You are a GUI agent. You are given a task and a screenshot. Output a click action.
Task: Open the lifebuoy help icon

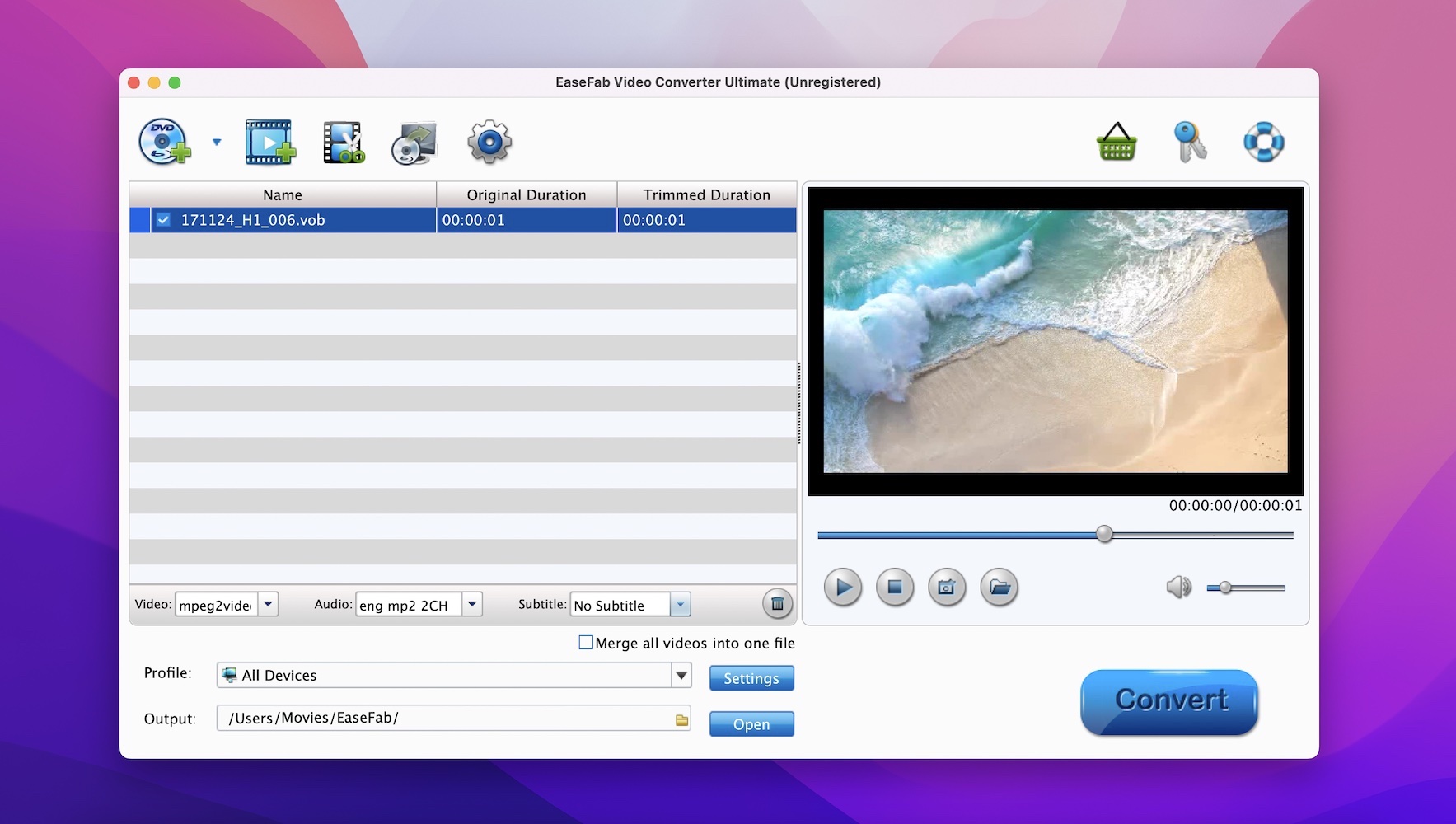(1263, 142)
